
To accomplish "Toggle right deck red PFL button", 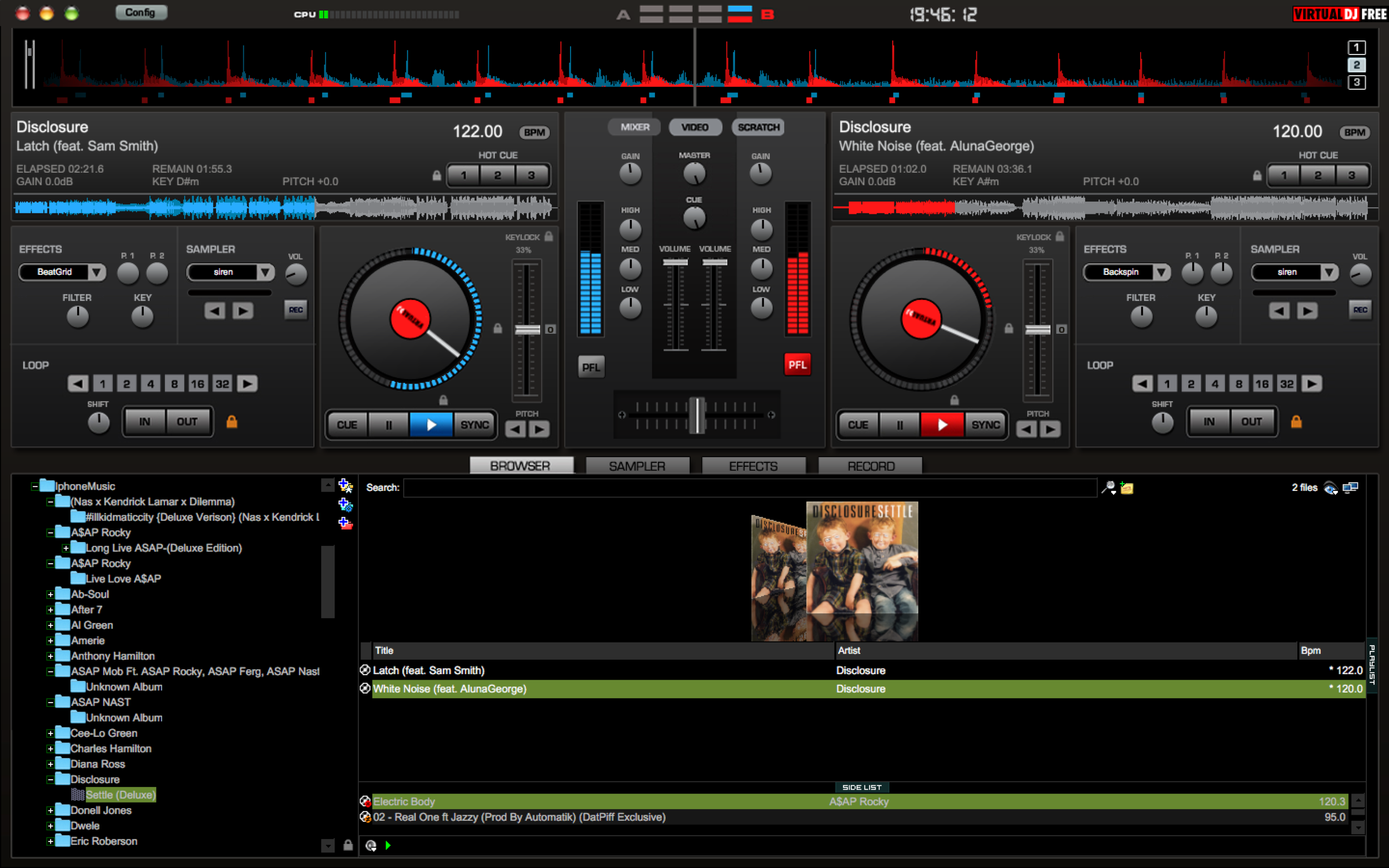I will (x=797, y=364).
